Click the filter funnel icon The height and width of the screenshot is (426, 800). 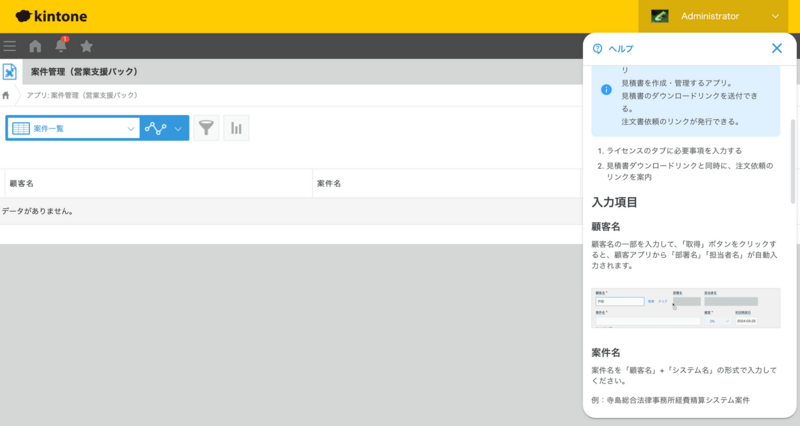tap(206, 128)
